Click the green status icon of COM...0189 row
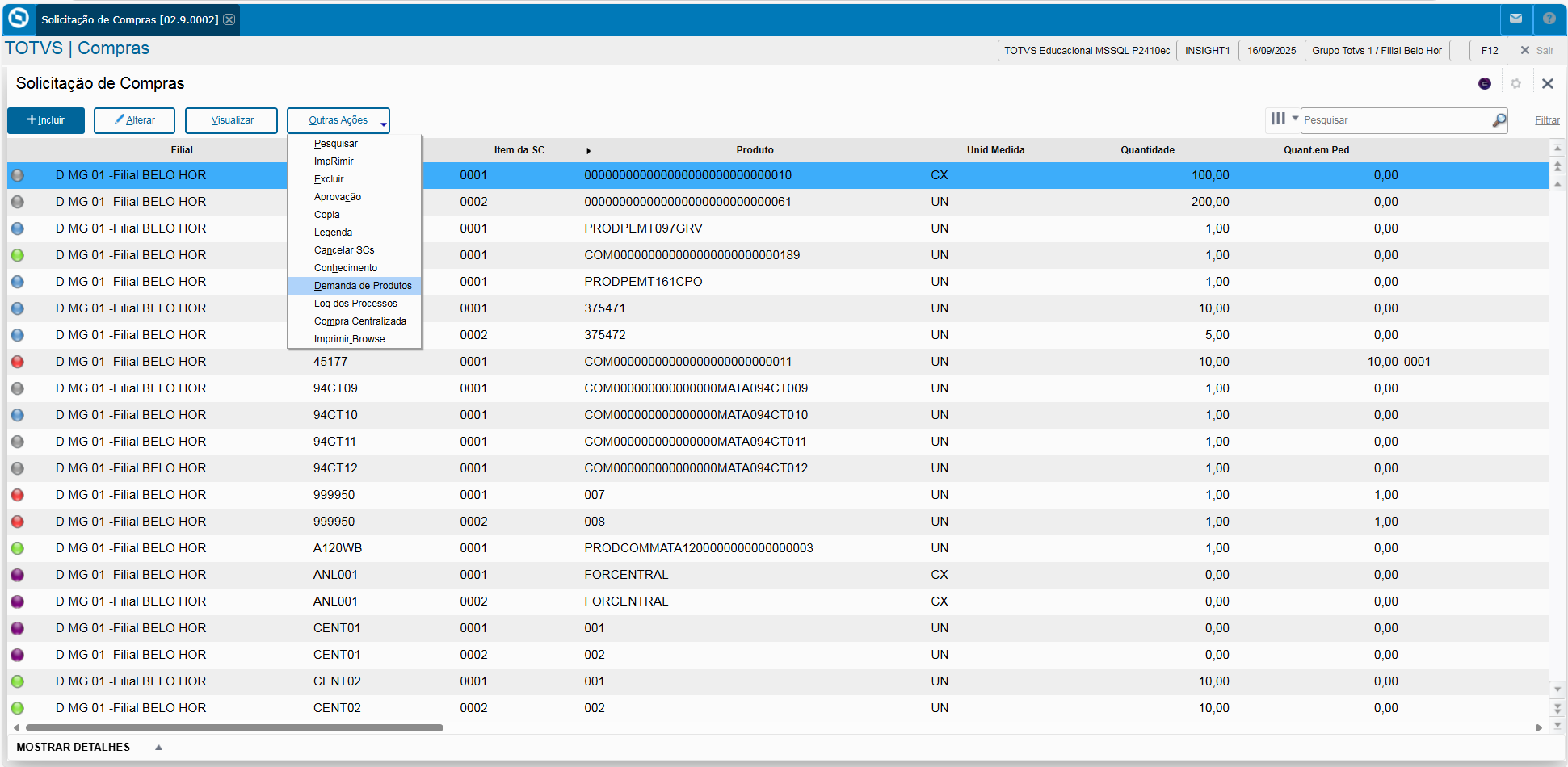This screenshot has height=767, width=1568. click(x=17, y=255)
